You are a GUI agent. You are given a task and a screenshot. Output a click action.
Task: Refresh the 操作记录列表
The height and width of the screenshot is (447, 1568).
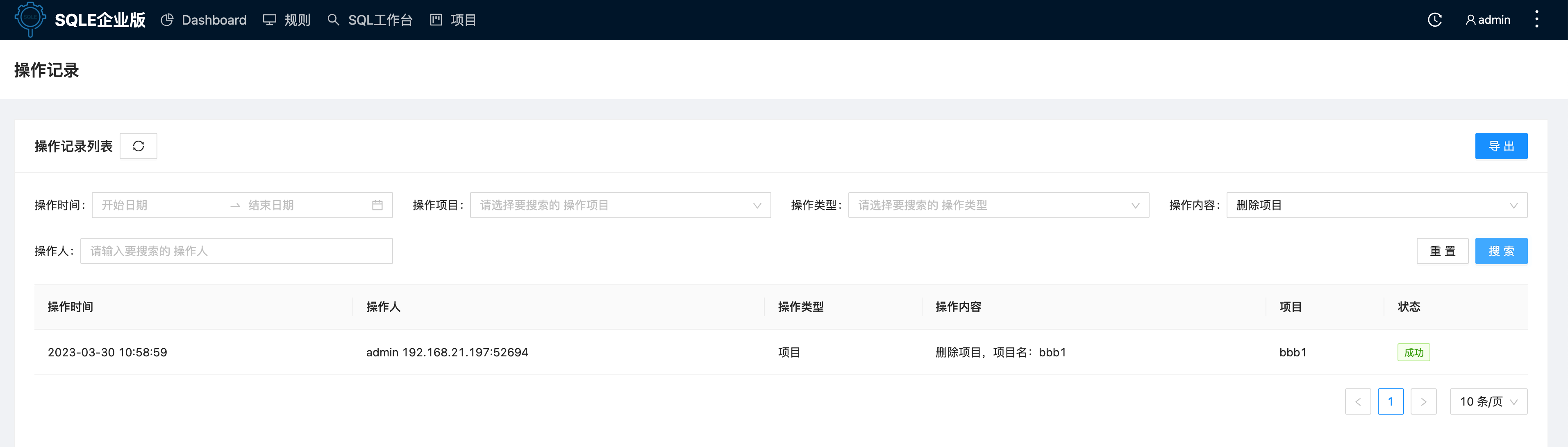(x=138, y=146)
